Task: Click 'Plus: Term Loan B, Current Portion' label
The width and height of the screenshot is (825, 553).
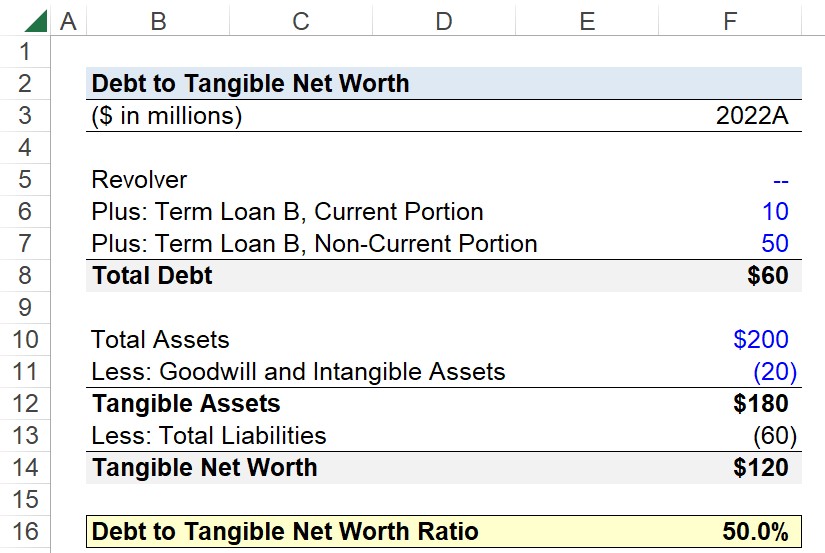Action: 287,212
